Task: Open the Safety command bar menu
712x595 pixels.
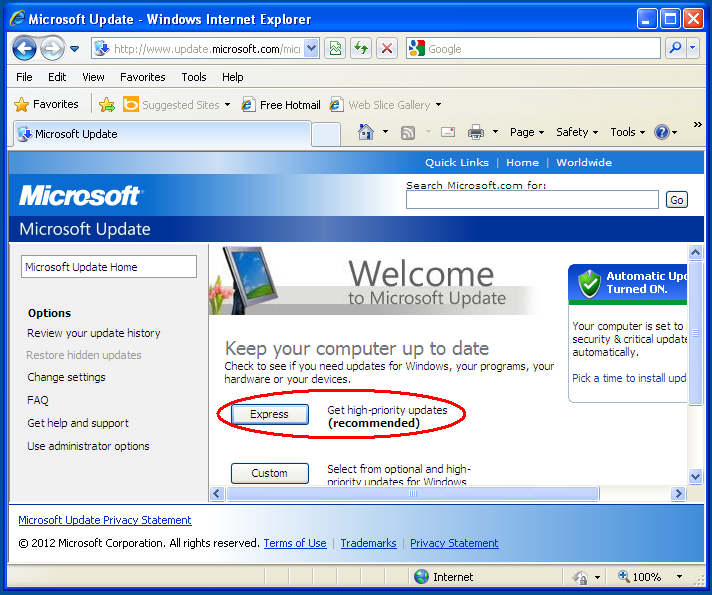Action: (x=577, y=132)
